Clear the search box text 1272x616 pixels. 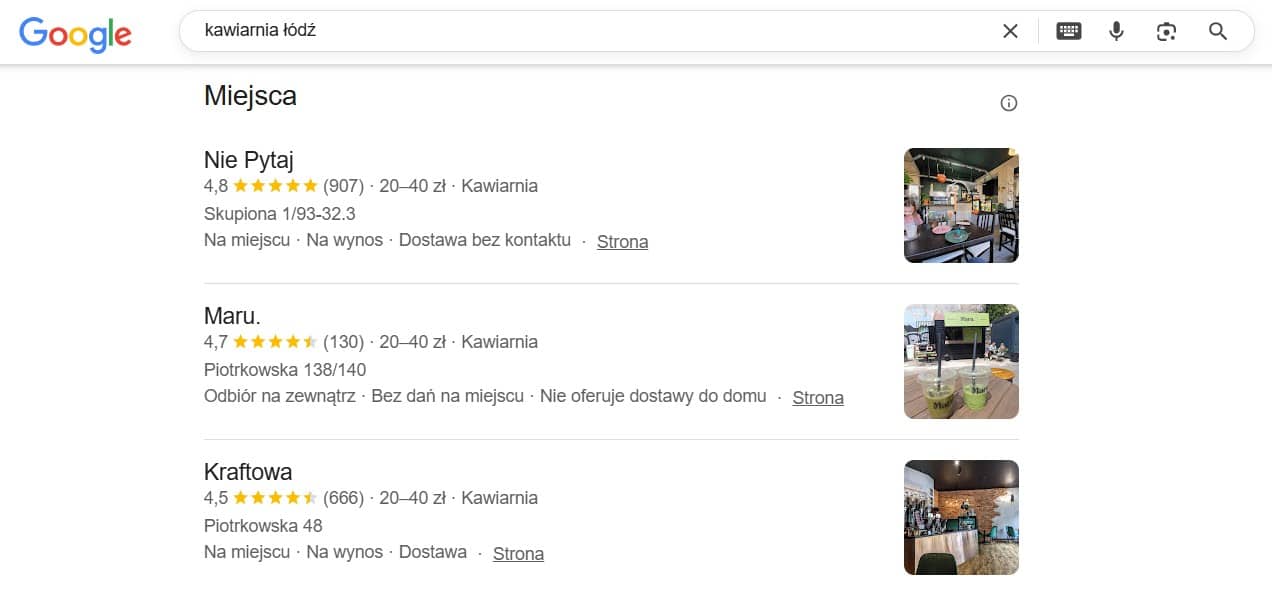tap(1010, 31)
